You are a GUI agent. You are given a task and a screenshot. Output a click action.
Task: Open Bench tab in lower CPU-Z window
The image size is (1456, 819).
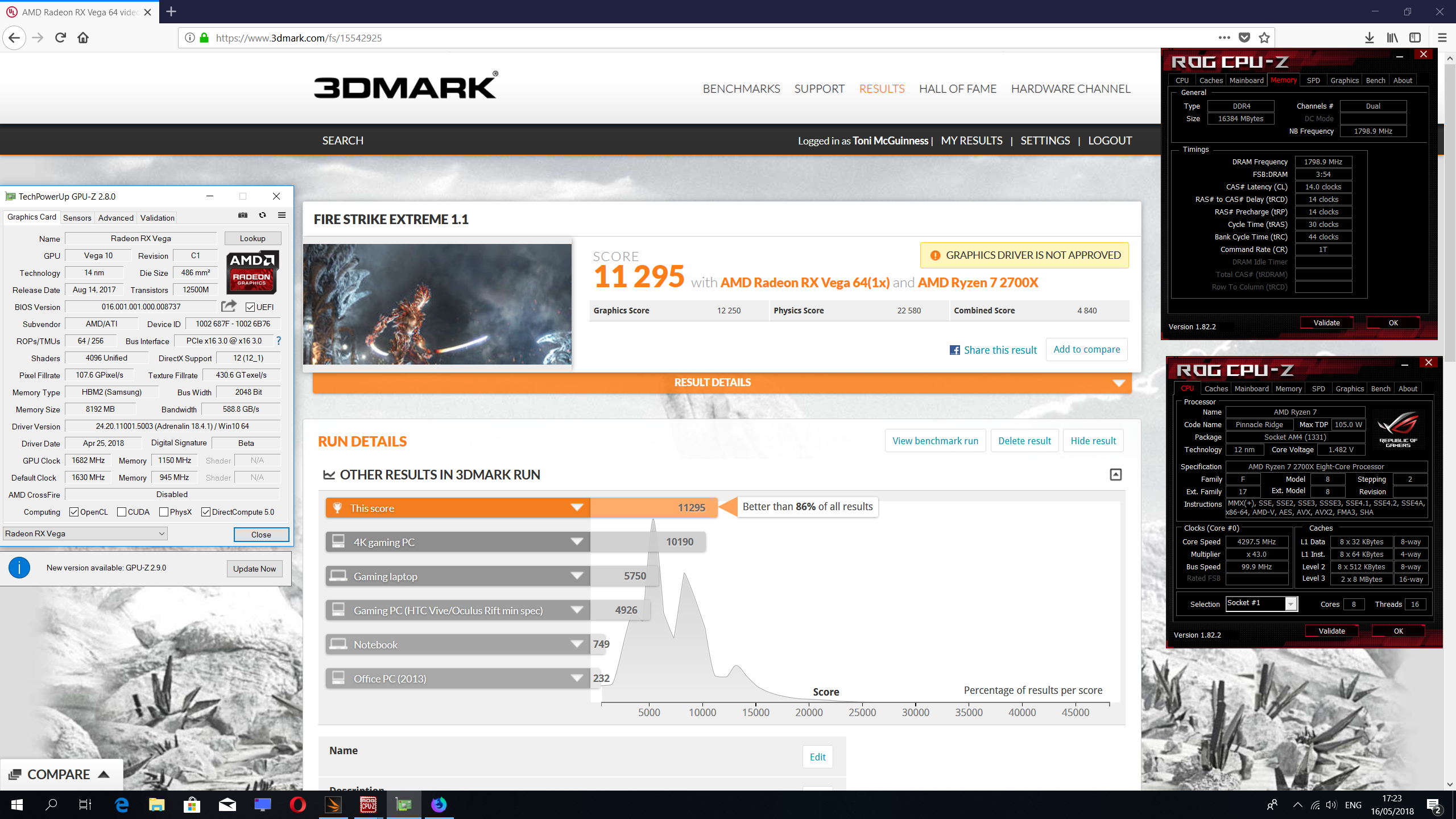pyautogui.click(x=1380, y=389)
